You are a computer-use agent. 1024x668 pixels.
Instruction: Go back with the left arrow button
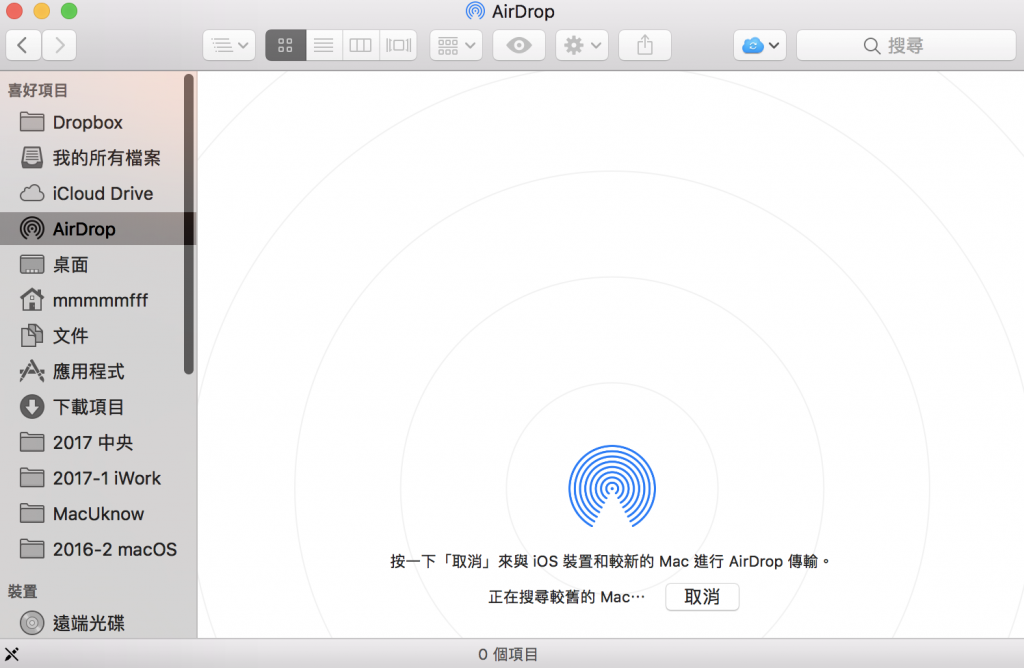24,45
